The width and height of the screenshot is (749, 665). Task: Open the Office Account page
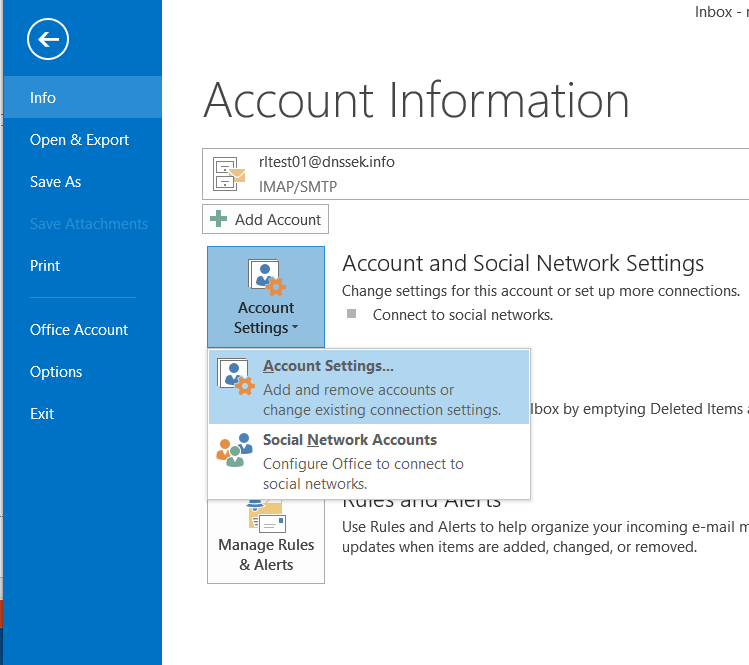[79, 330]
